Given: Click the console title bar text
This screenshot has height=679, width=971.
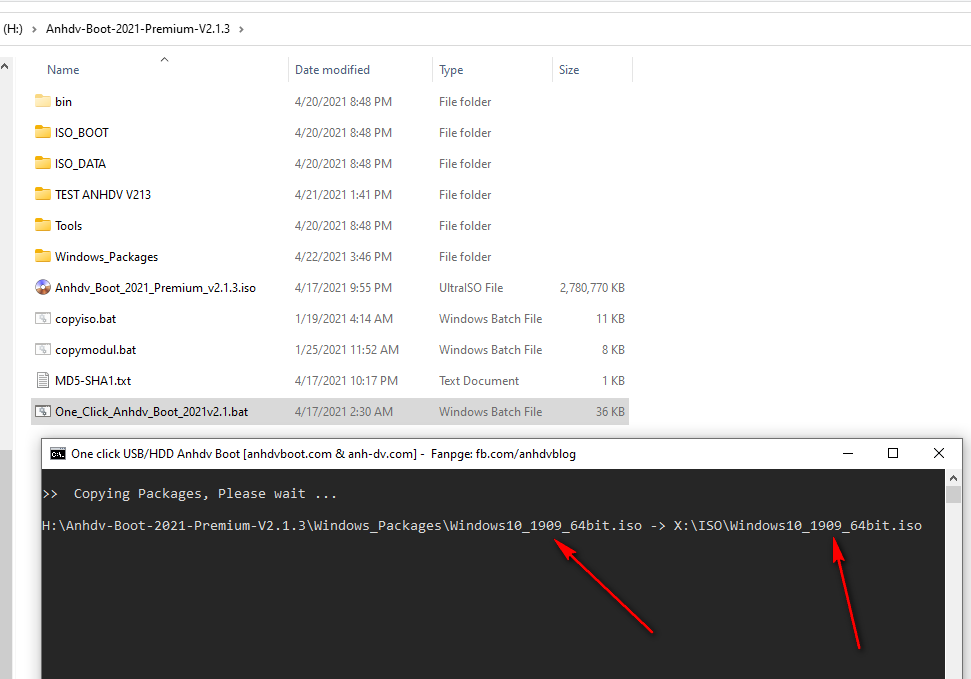Looking at the screenshot, I should pyautogui.click(x=323, y=453).
